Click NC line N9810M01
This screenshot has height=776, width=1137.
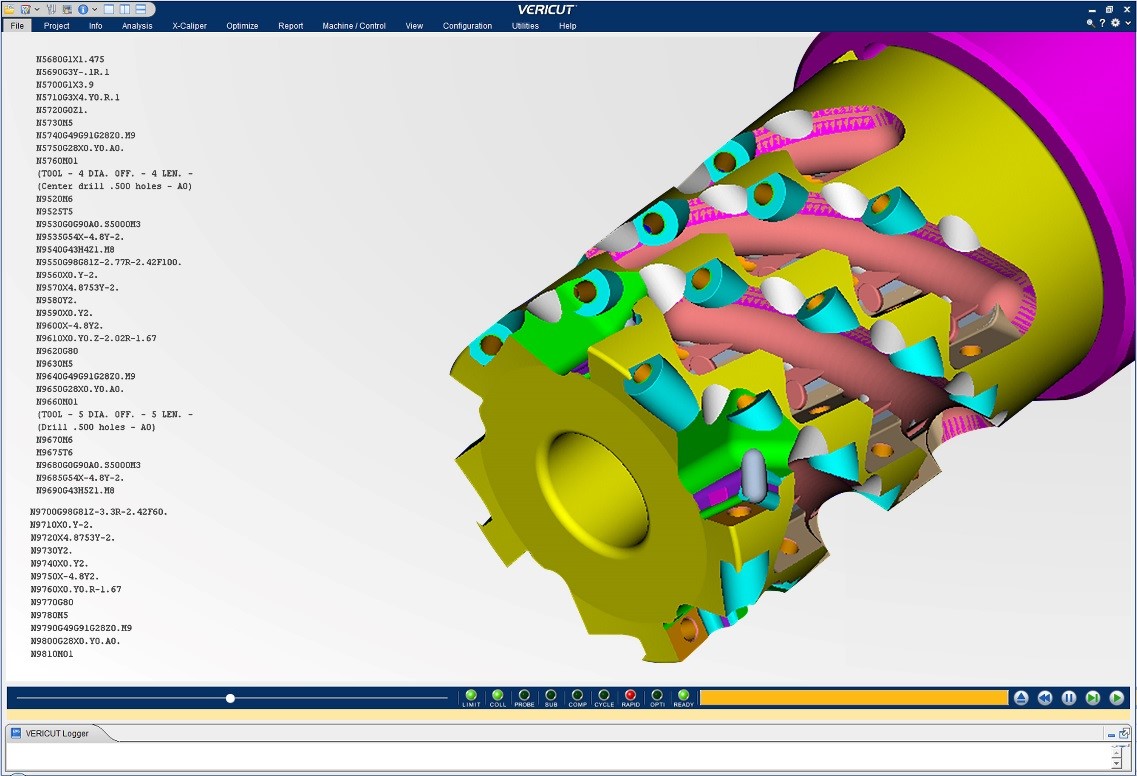click(51, 654)
